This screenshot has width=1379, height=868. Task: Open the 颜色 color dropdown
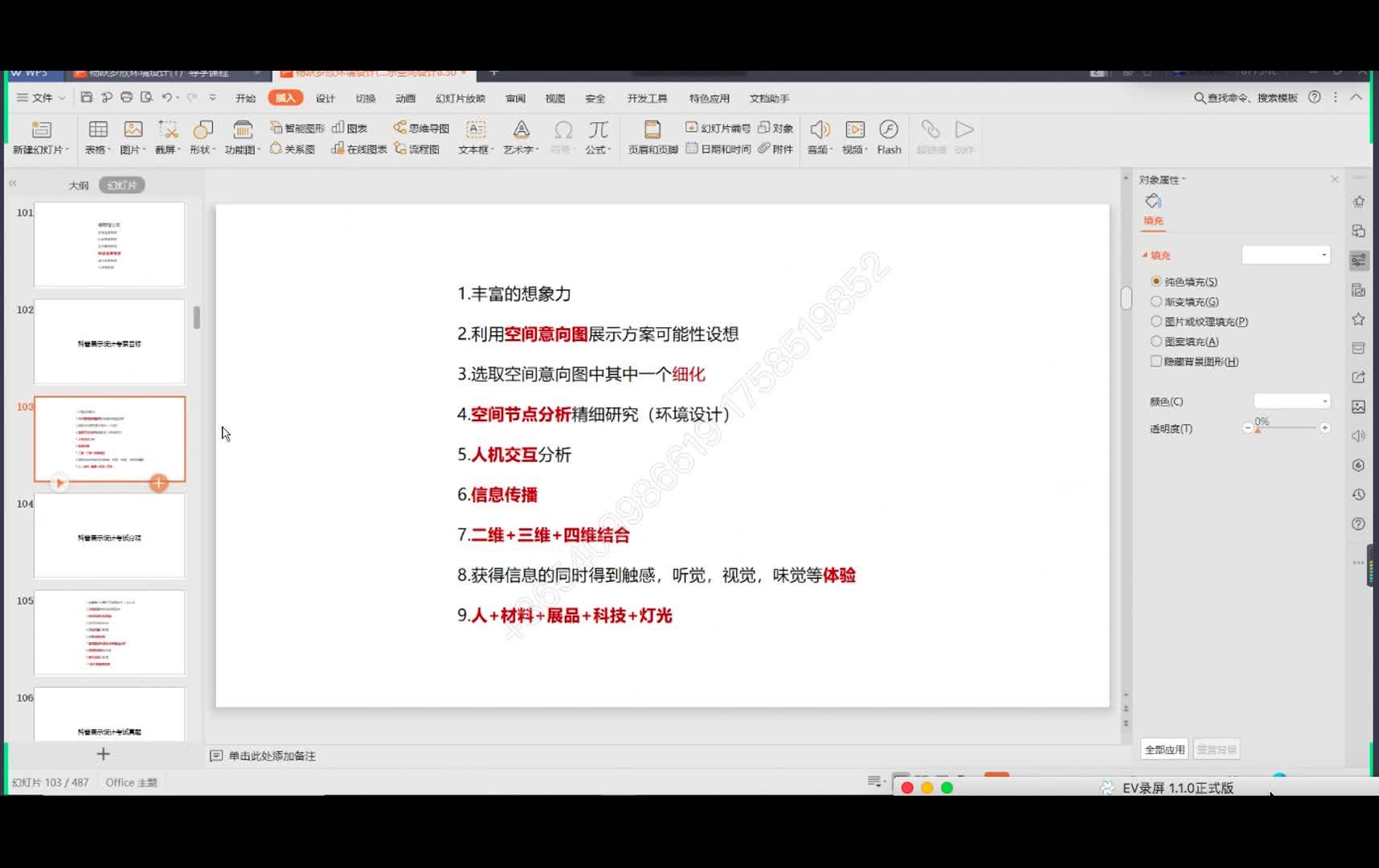(x=1292, y=401)
